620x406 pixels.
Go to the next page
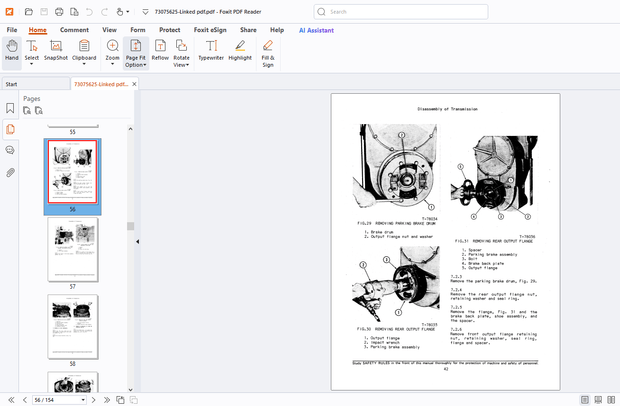(x=93, y=400)
